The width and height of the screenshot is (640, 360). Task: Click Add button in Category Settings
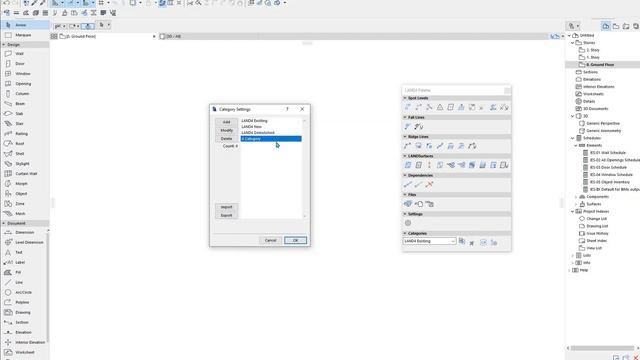click(x=227, y=122)
